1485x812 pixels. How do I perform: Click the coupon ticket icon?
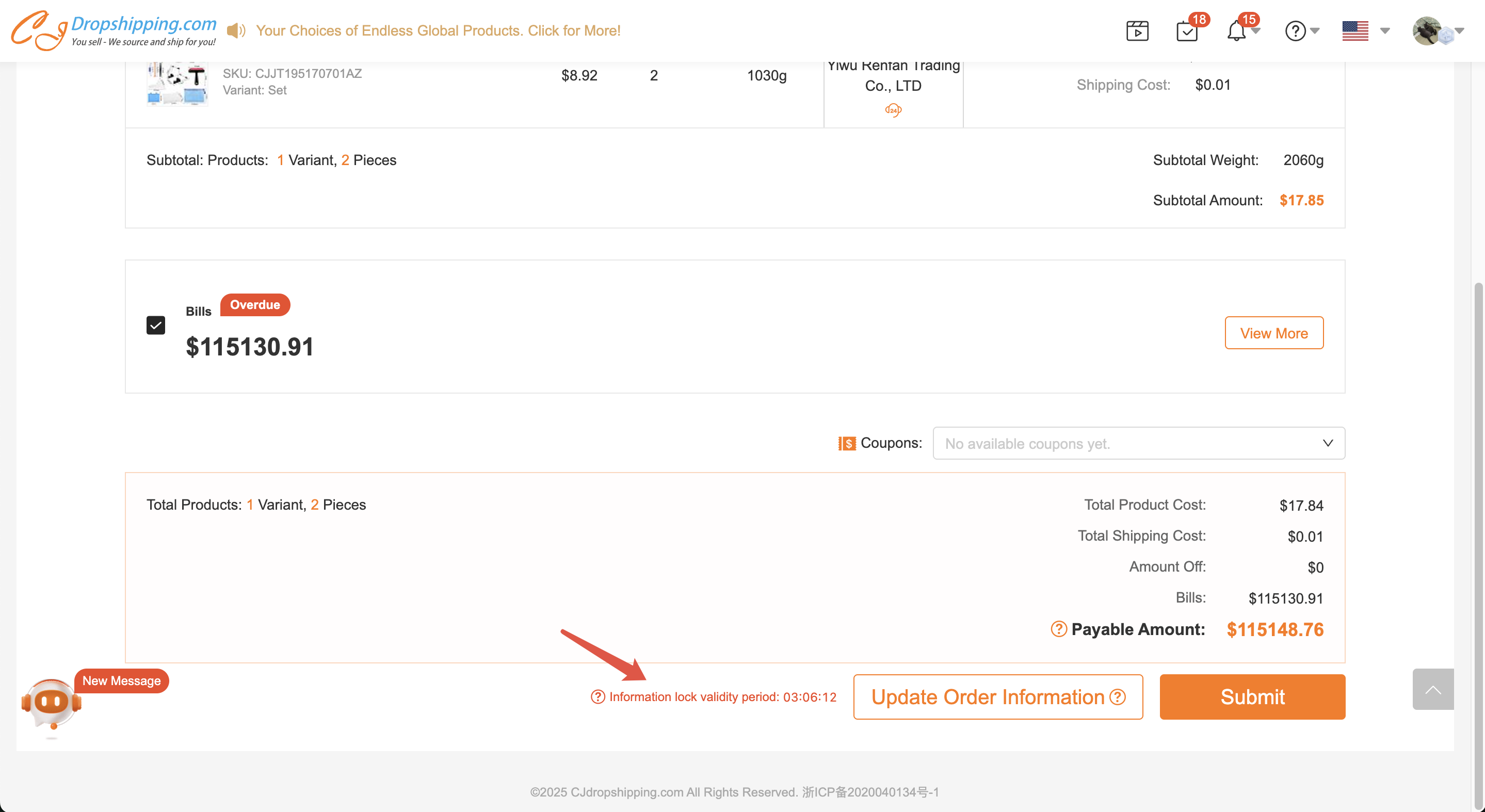coord(847,443)
